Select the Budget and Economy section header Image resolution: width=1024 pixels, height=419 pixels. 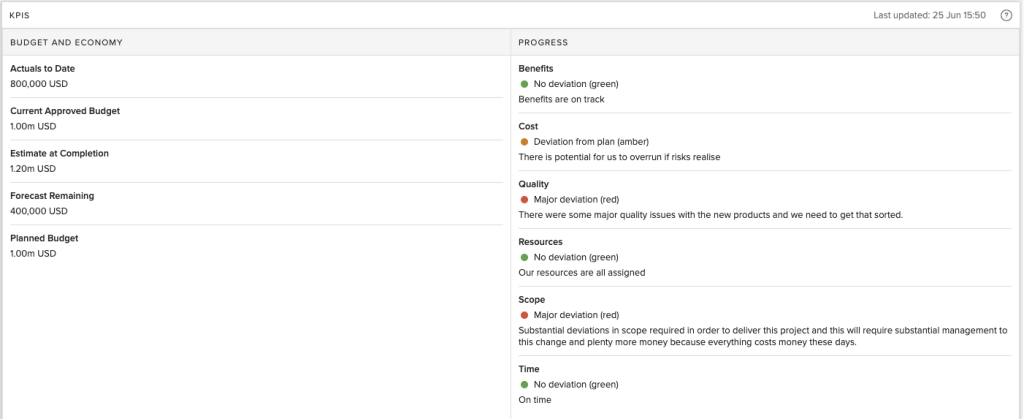(66, 42)
